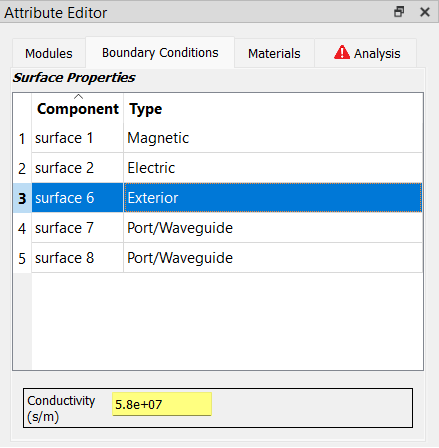The height and width of the screenshot is (448, 439).
Task: Click the Magnetic type cell
Action: point(273,138)
